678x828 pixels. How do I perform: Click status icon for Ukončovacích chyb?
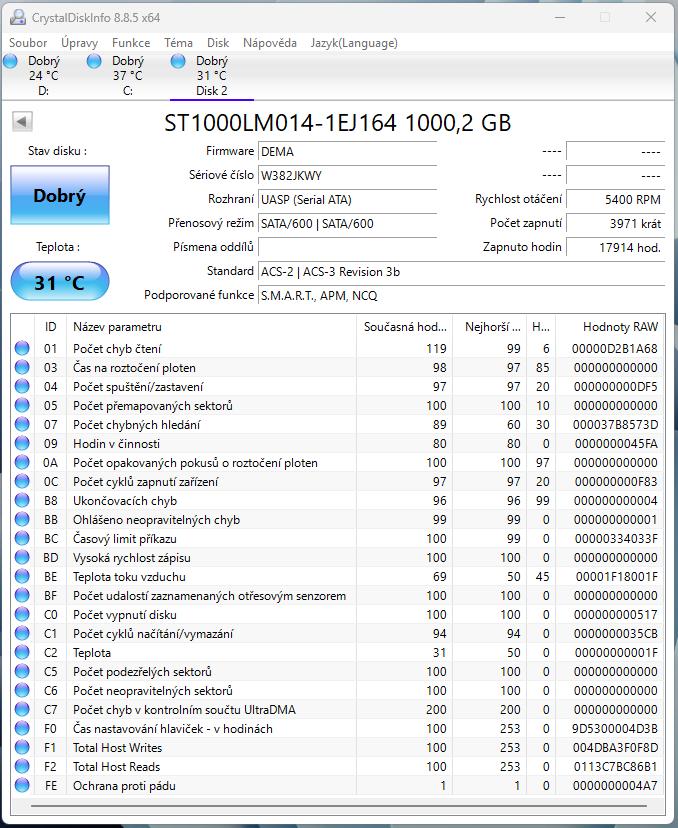[x=22, y=500]
